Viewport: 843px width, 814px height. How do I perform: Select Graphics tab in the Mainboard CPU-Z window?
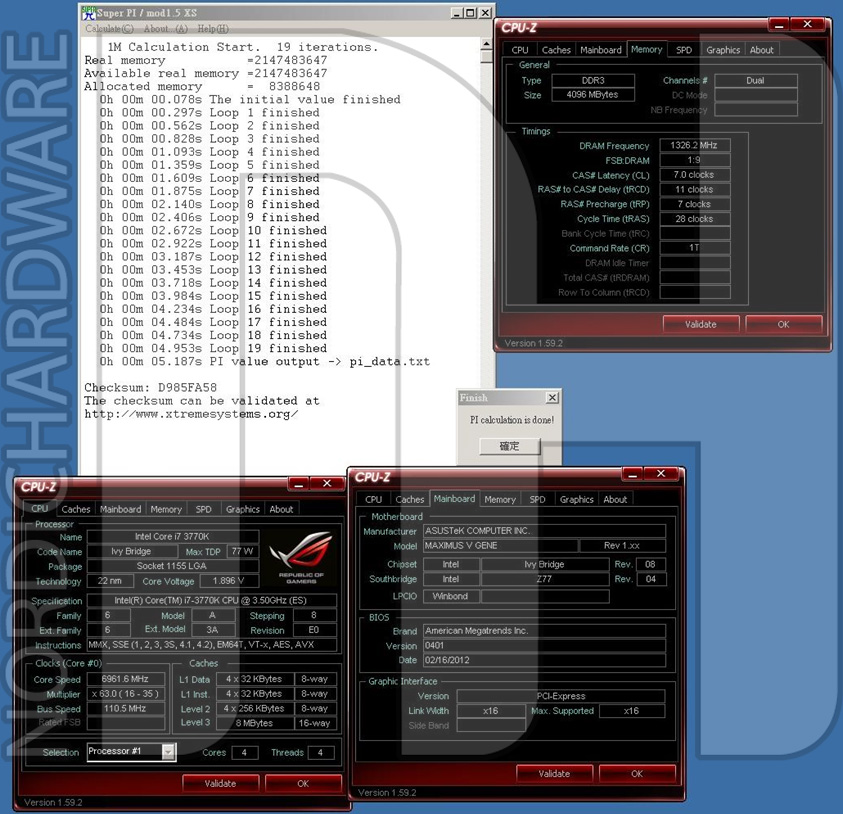[x=576, y=499]
